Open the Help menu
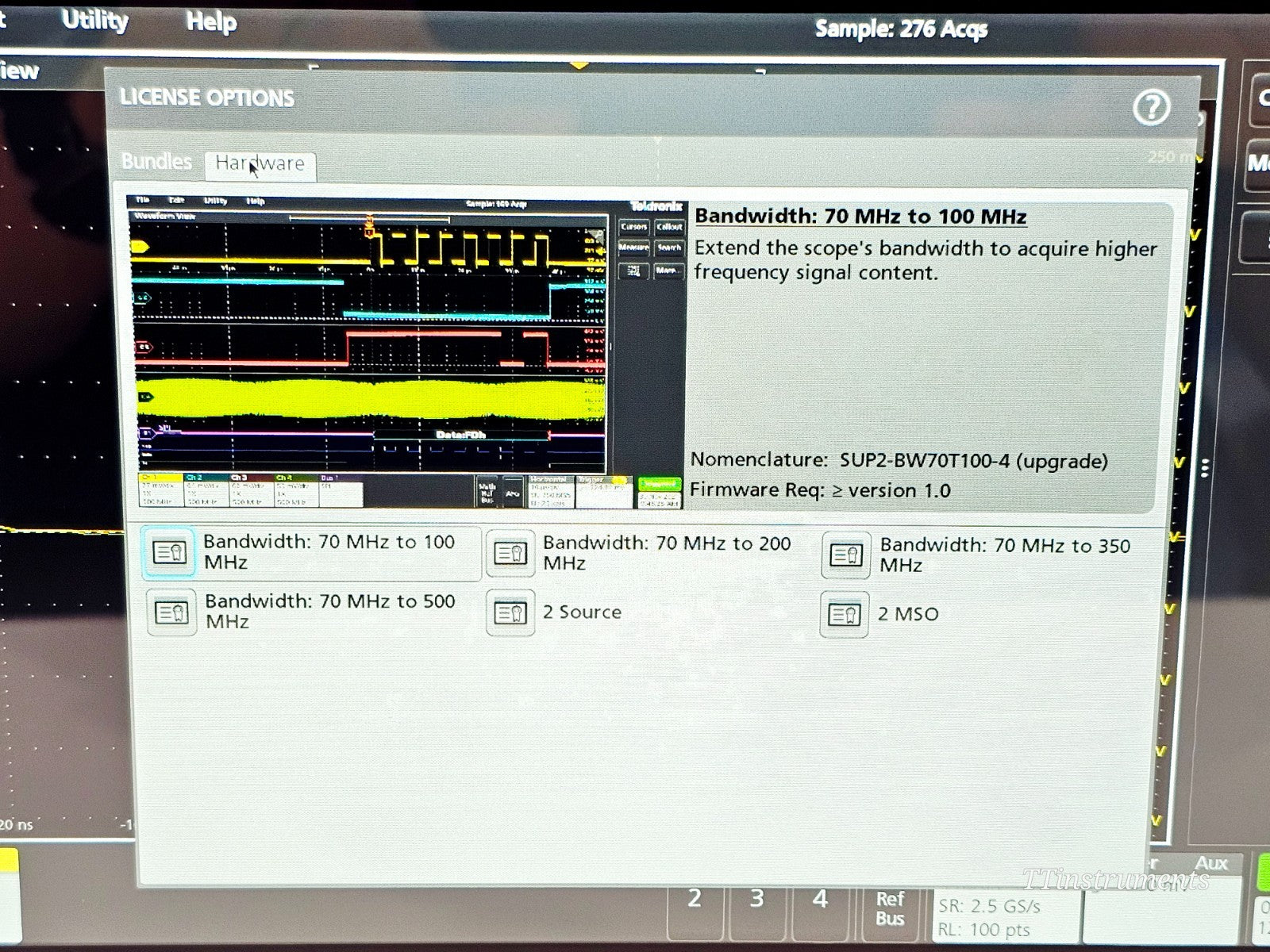 pos(211,21)
